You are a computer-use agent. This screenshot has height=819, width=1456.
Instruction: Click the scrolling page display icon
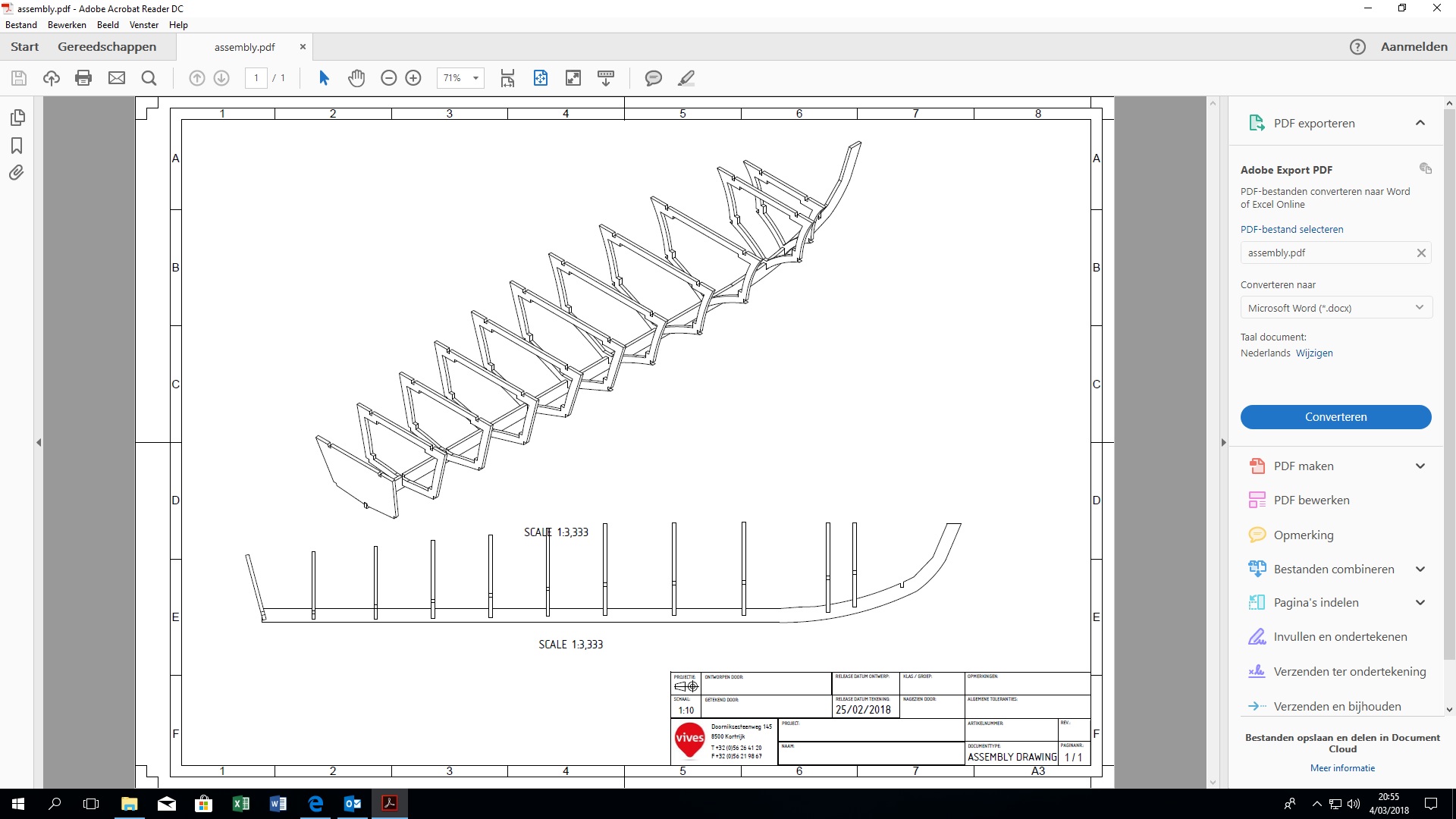click(x=507, y=78)
